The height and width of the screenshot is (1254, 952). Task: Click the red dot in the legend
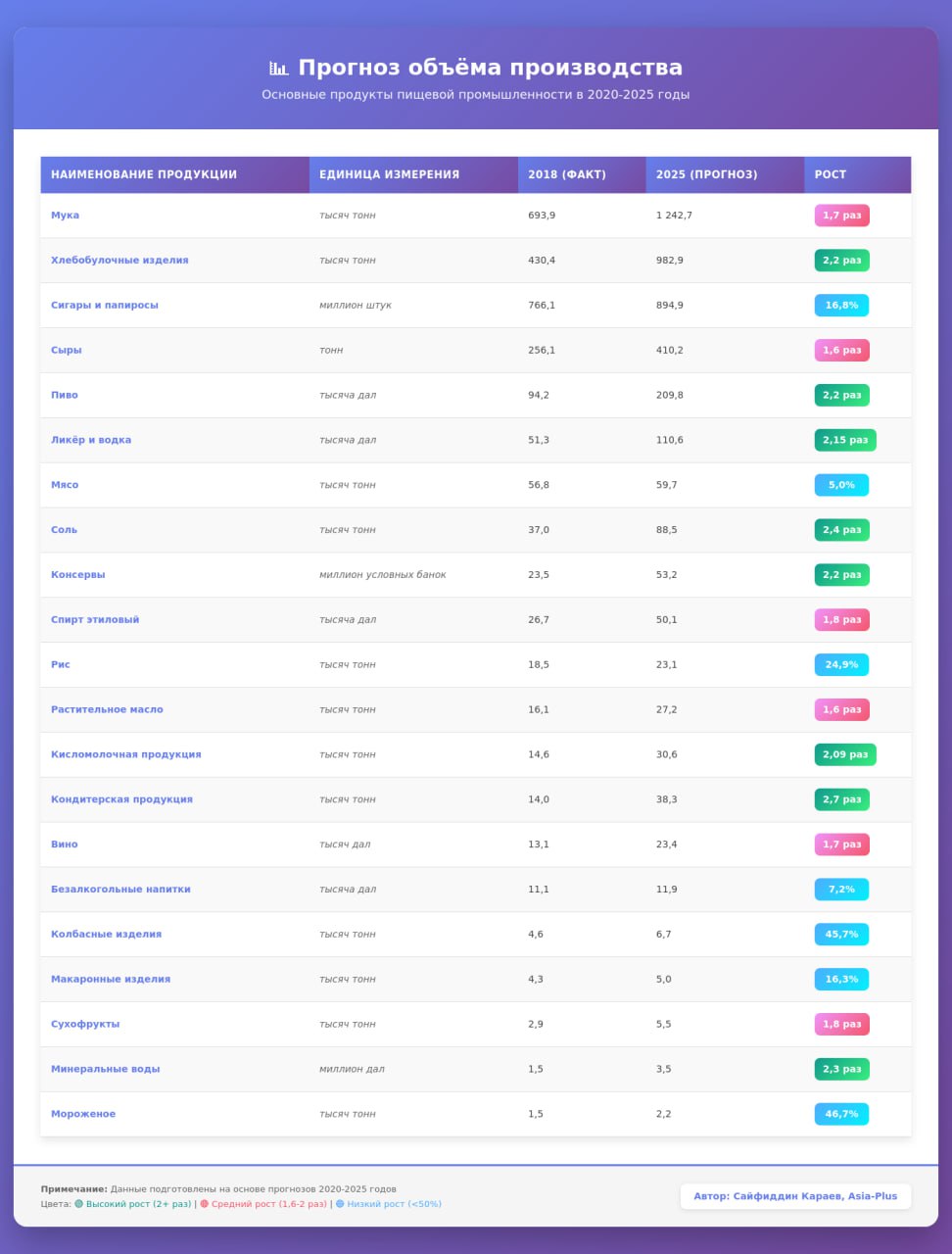204,1204
